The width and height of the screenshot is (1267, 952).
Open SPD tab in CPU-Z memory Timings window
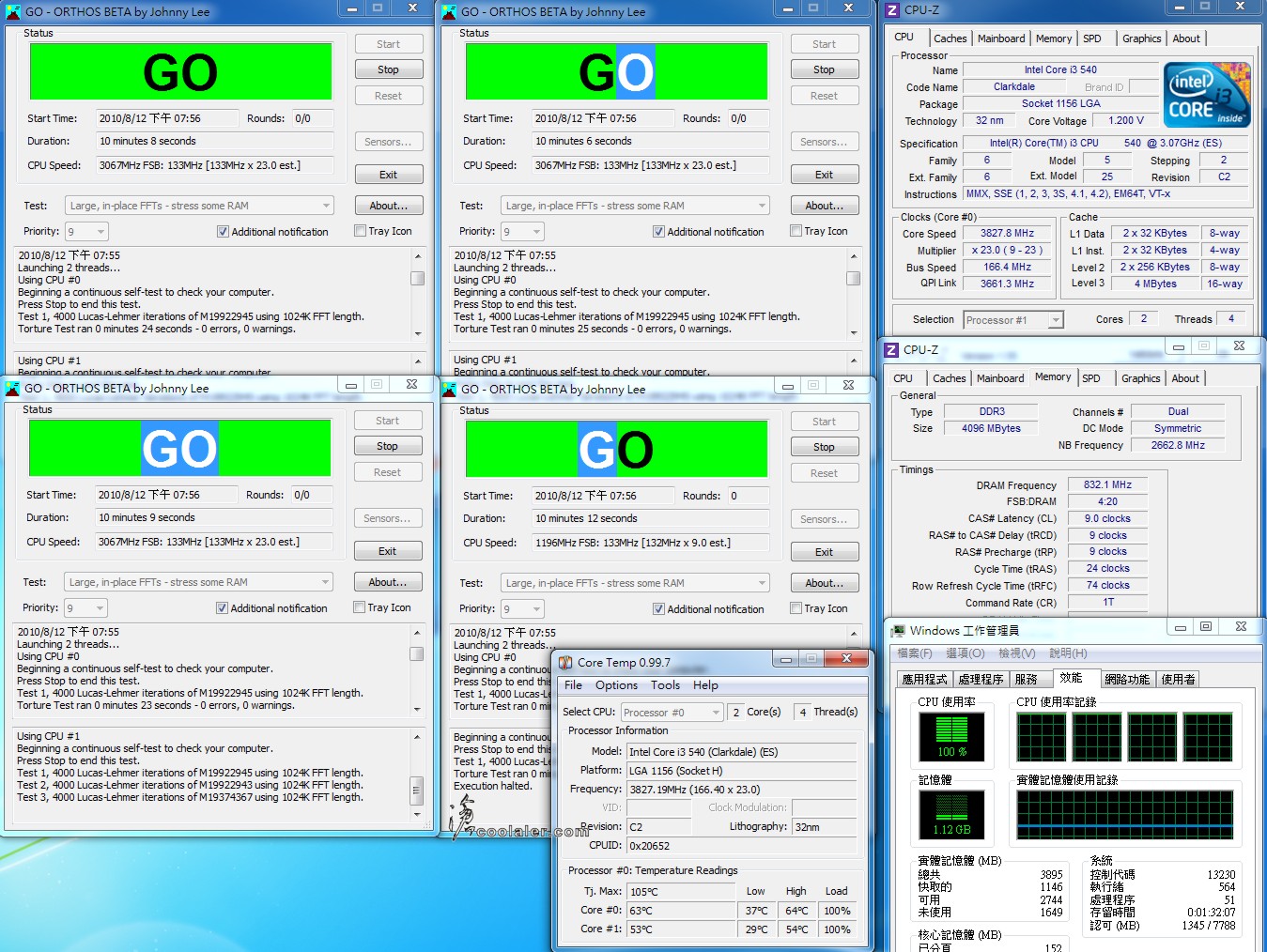(x=1090, y=378)
